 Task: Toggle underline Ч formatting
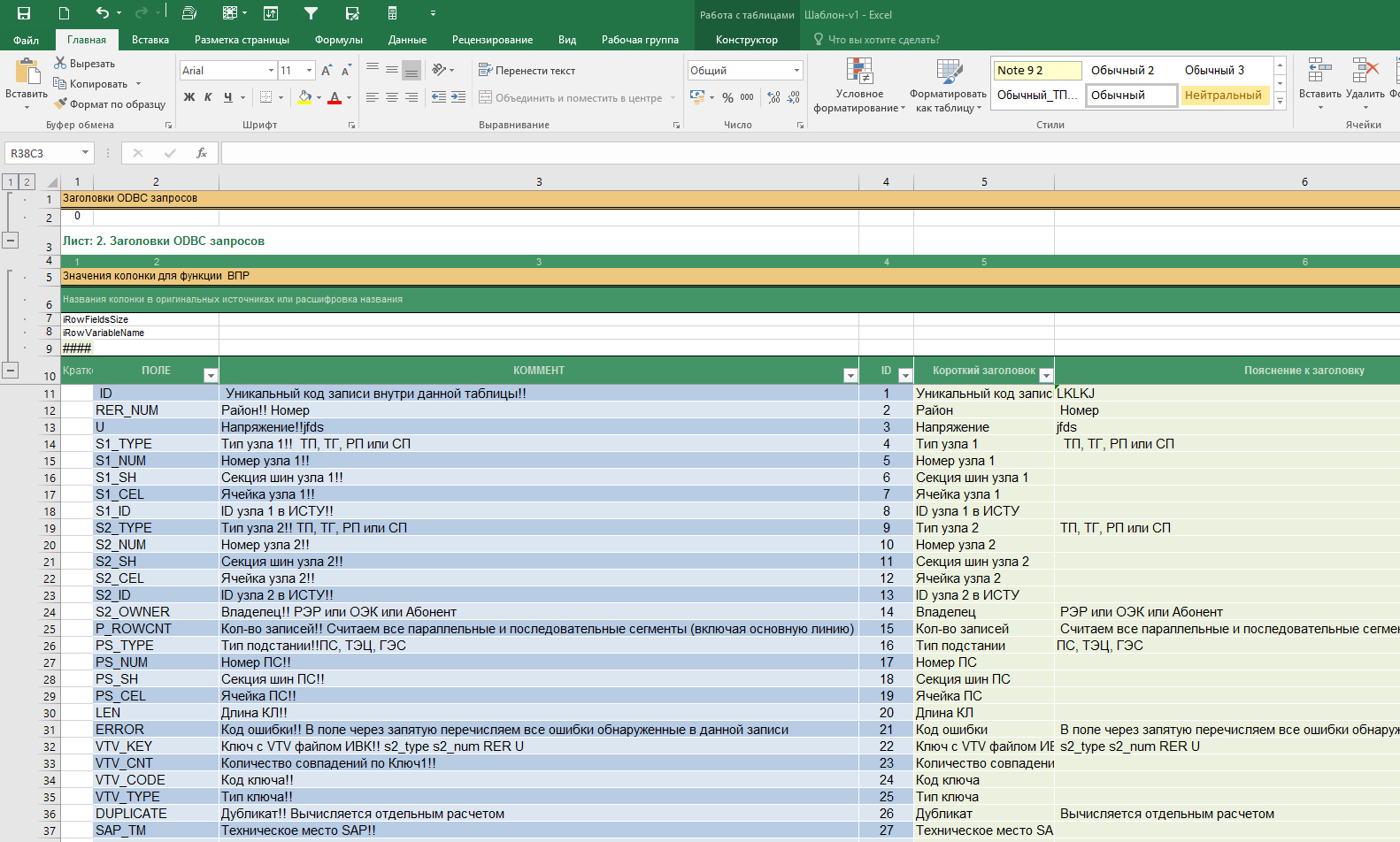coord(227,97)
